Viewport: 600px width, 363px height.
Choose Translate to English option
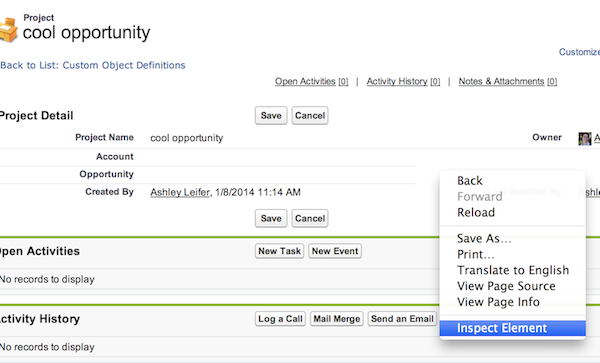pyautogui.click(x=513, y=270)
